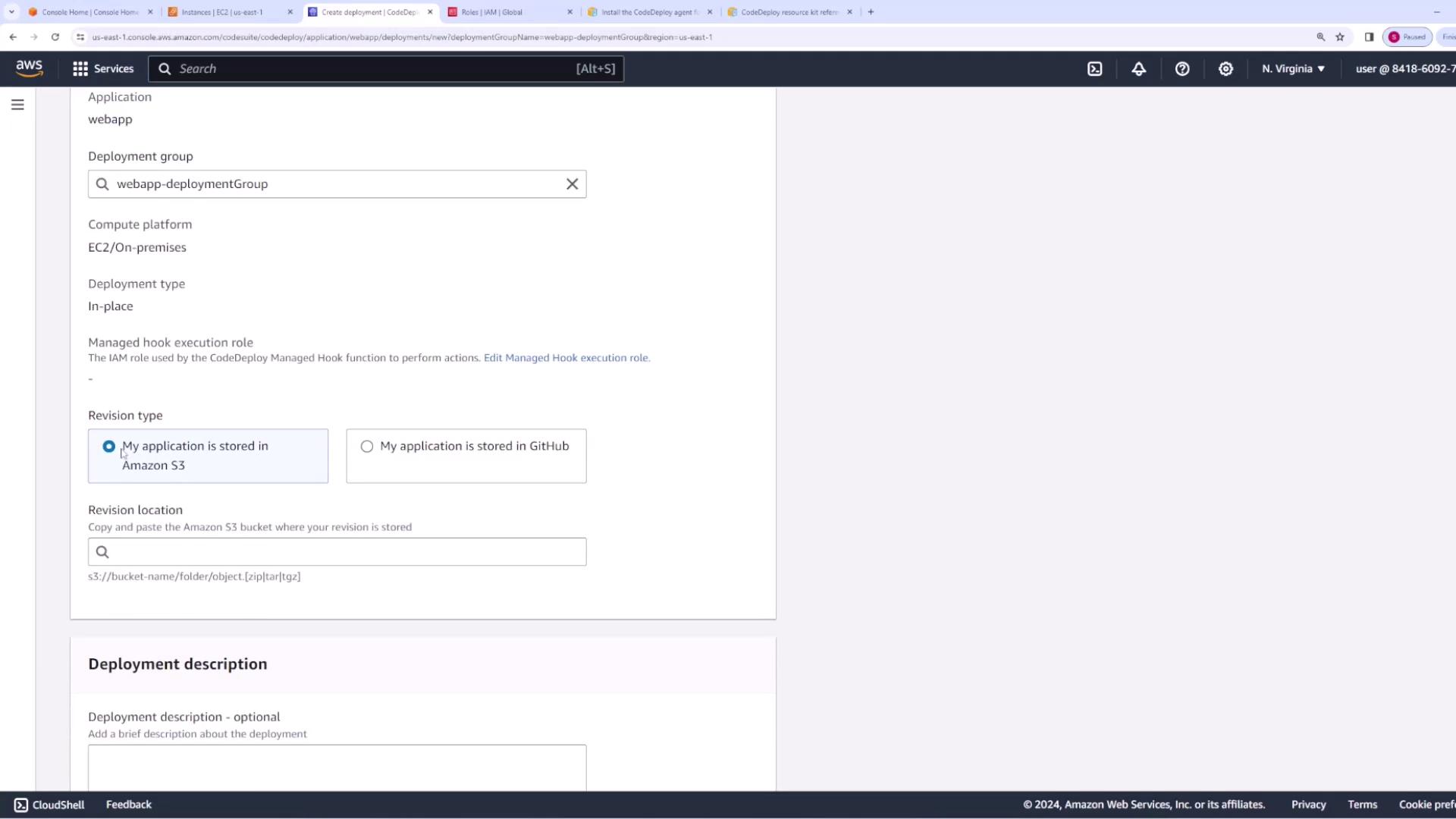Viewport: 1456px width, 819px height.
Task: Click the Edit Managed Hook execution role link
Action: [x=566, y=358]
